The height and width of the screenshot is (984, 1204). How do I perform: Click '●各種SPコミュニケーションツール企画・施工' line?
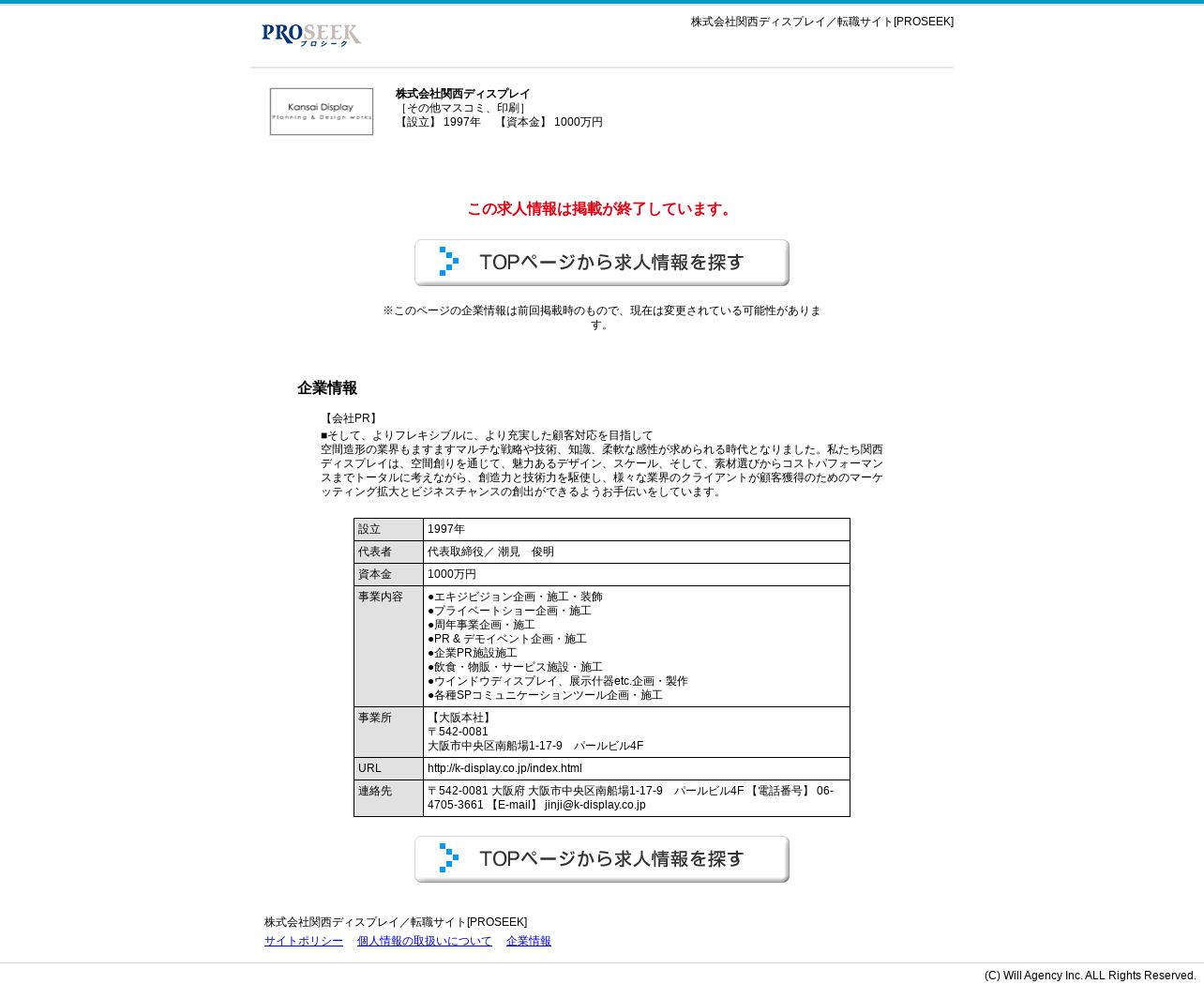(x=545, y=695)
